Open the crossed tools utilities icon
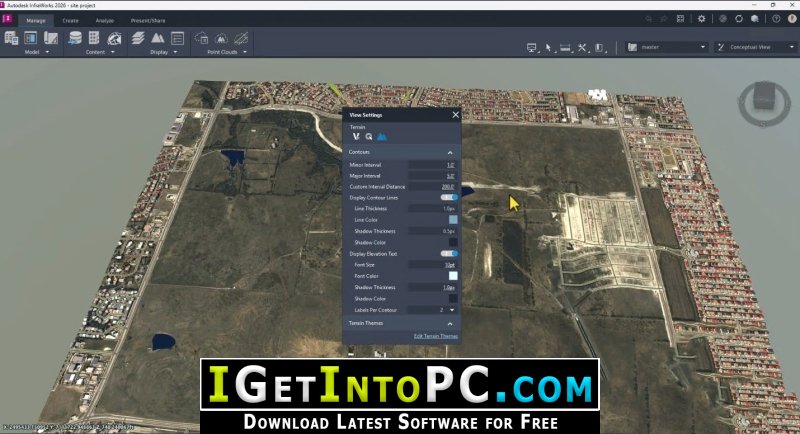This screenshot has height=434, width=800. click(582, 47)
